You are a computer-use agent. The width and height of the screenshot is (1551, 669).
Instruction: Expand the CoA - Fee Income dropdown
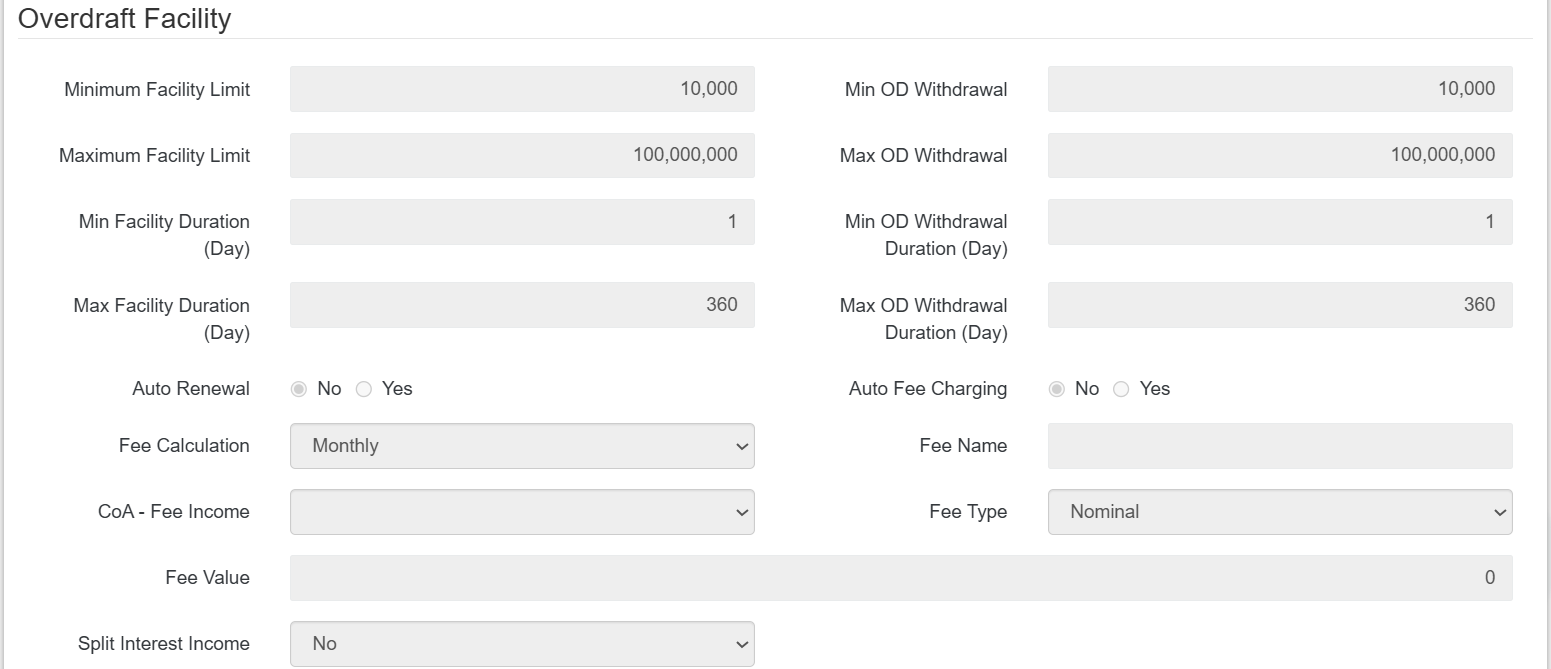tap(522, 512)
